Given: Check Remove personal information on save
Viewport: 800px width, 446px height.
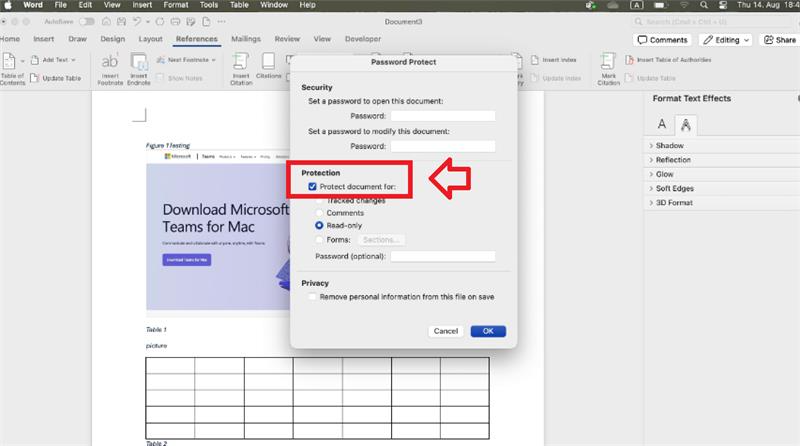Looking at the screenshot, I should 312,296.
